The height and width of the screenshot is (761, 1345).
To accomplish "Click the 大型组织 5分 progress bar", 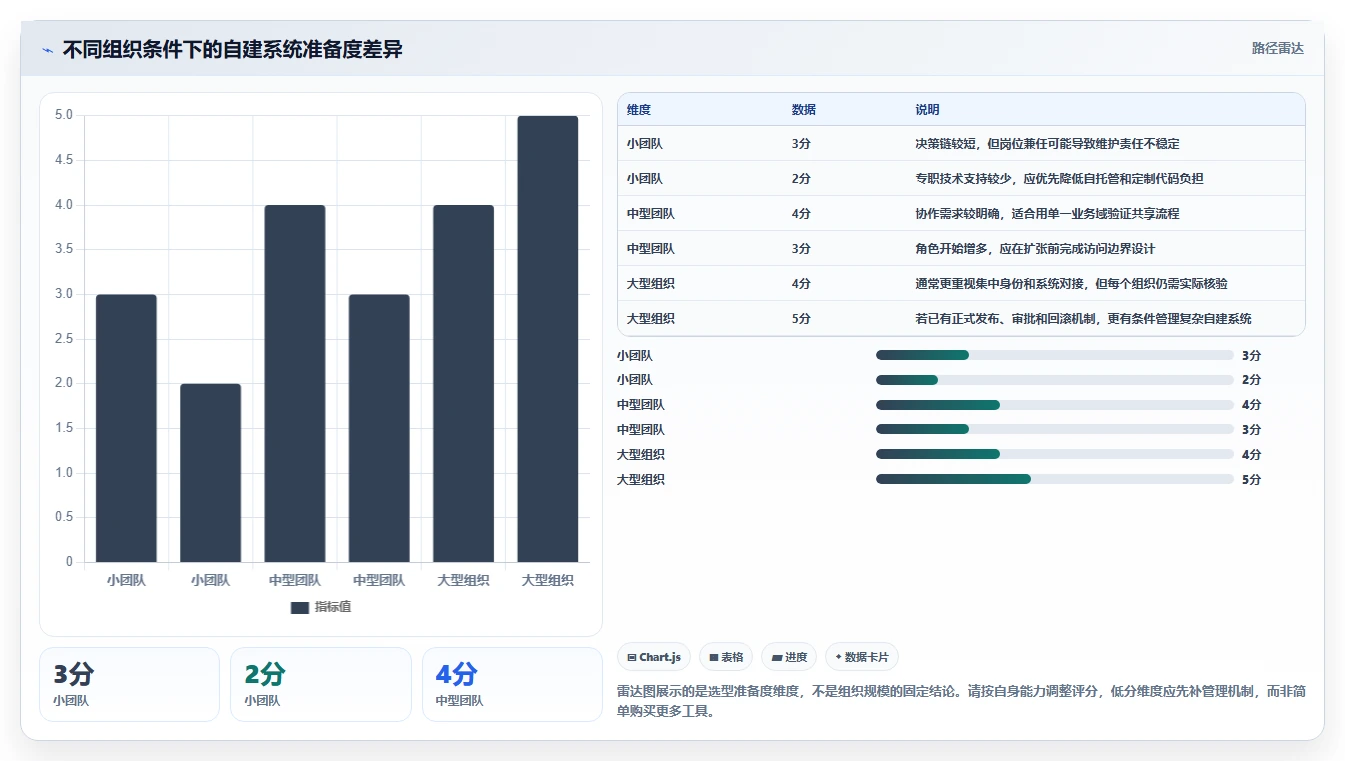I will click(1055, 479).
